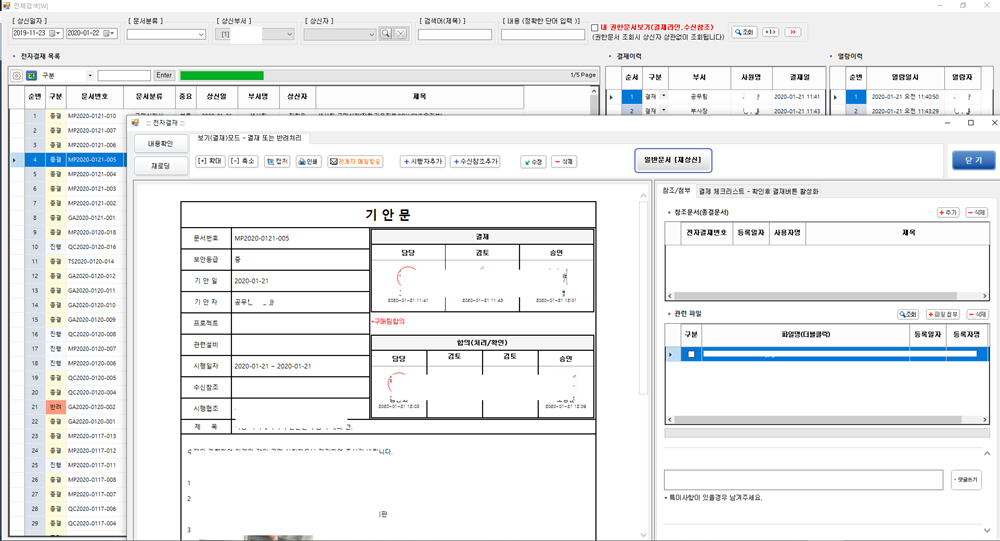Viewport: 1000px width, 541px height.
Task: Click the 수정 edit button
Action: tap(533, 162)
